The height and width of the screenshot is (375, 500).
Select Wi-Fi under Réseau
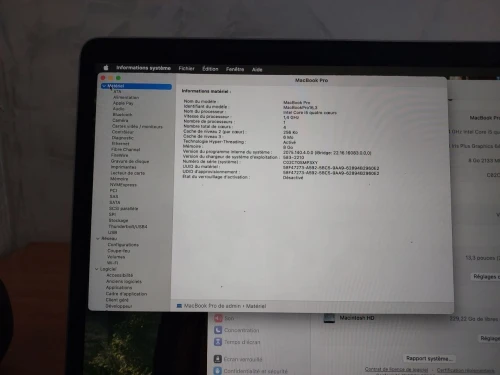click(x=113, y=263)
